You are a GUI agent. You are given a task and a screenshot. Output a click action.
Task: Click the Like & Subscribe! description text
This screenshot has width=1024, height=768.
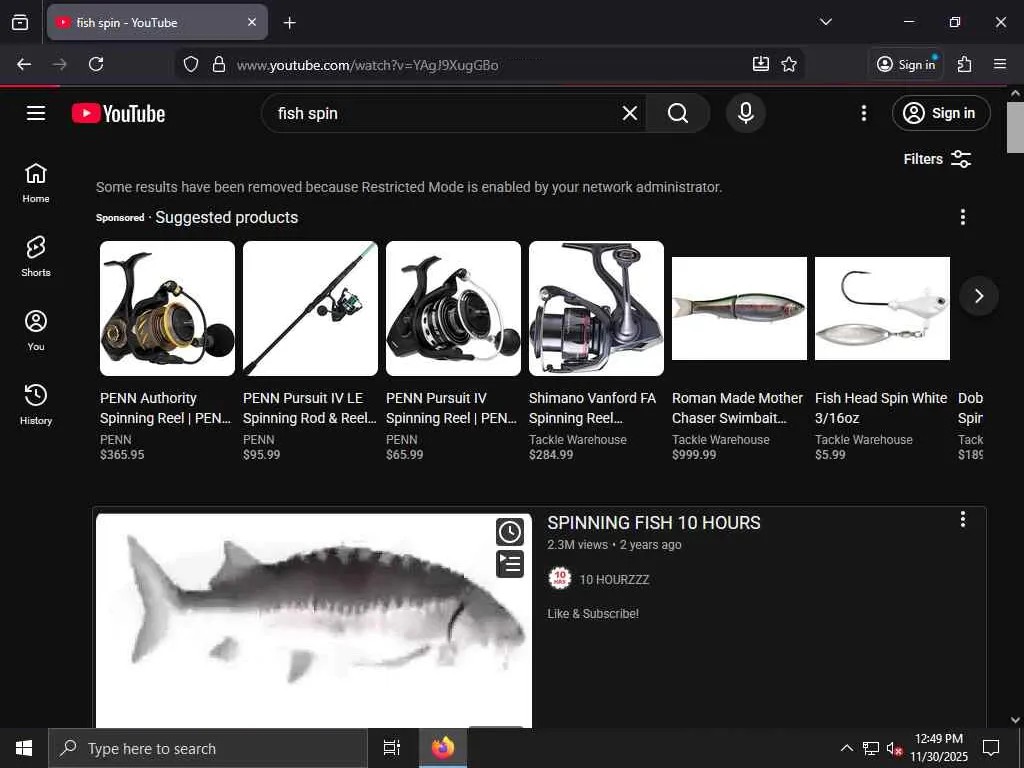[x=593, y=614]
